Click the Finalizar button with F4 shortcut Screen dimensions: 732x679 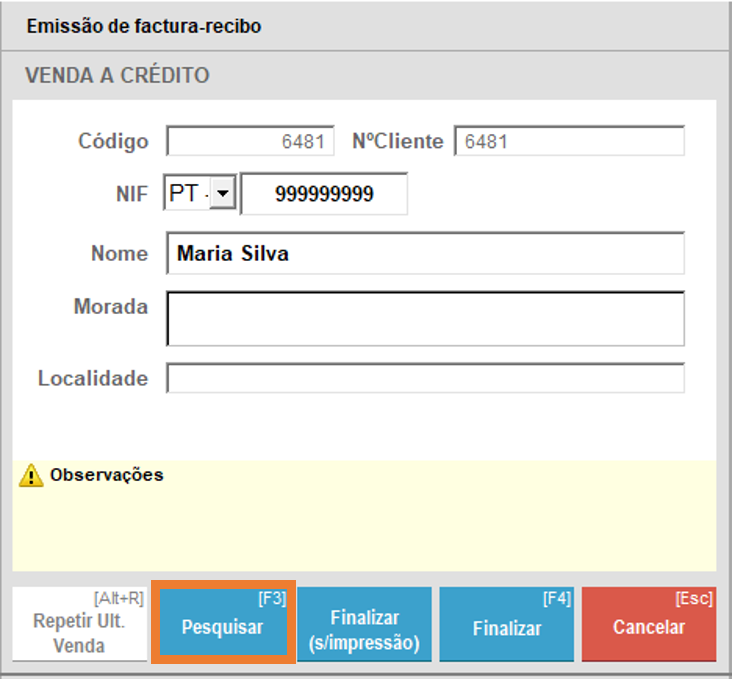coord(507,627)
